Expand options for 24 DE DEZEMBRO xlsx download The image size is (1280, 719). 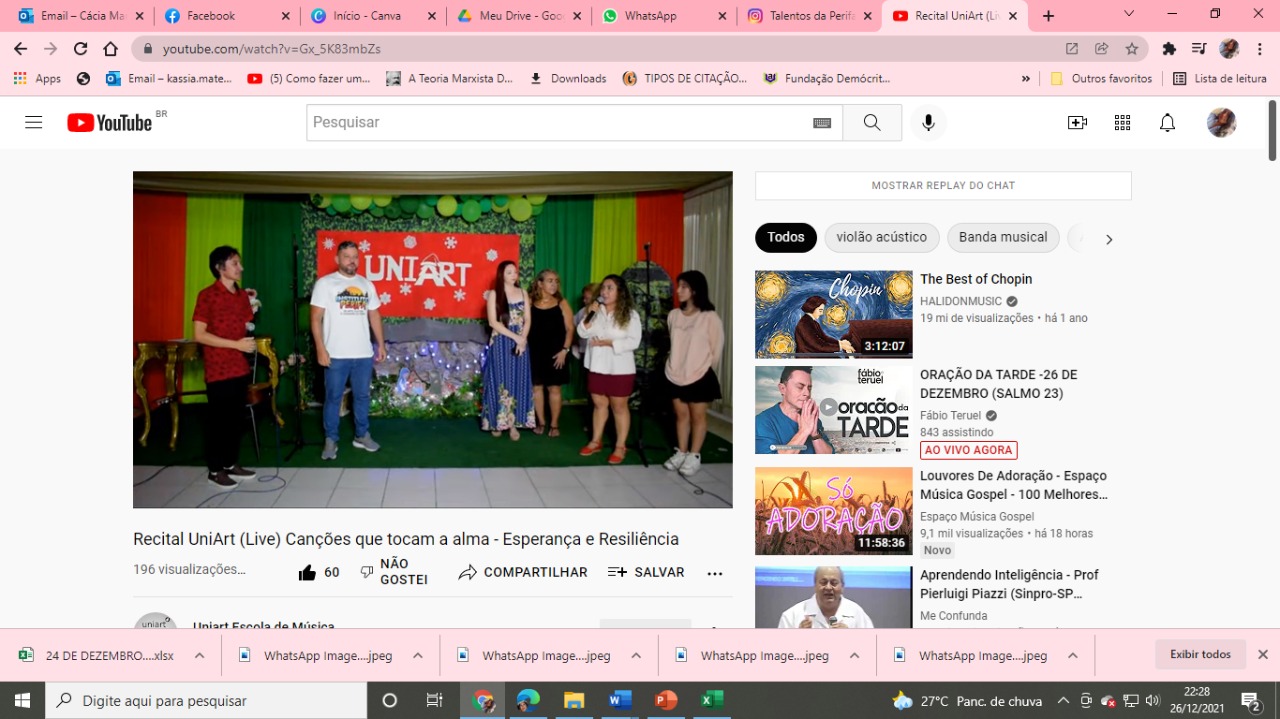[x=200, y=656]
